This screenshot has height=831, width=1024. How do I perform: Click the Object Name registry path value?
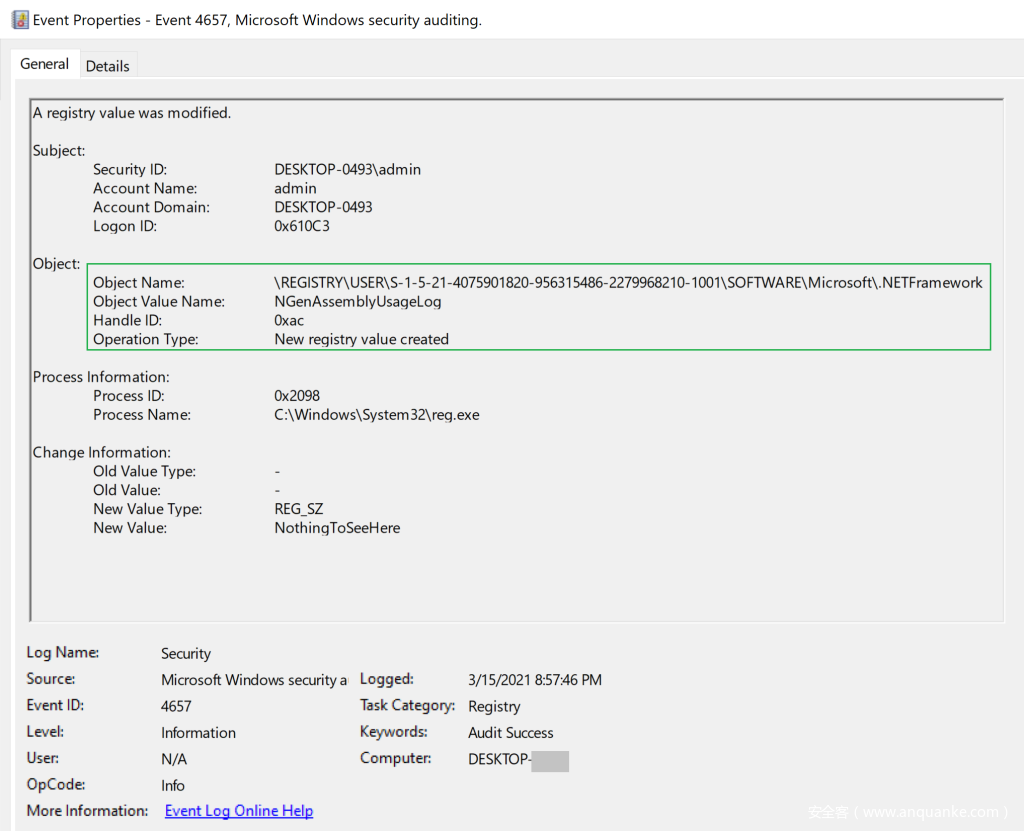pyautogui.click(x=628, y=283)
